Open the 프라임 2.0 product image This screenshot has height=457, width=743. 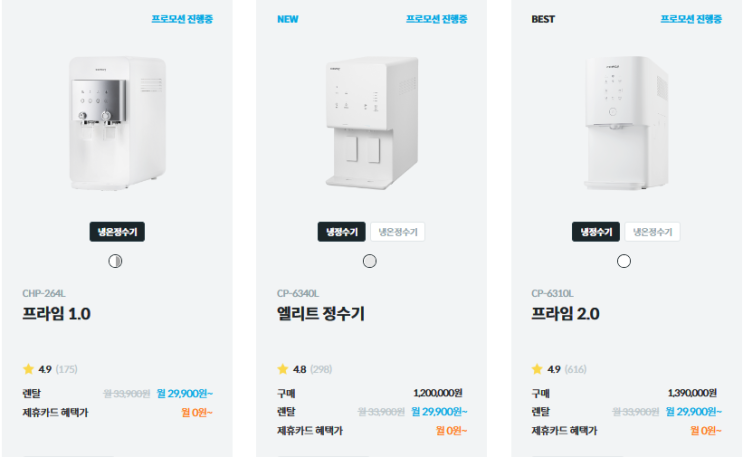625,123
